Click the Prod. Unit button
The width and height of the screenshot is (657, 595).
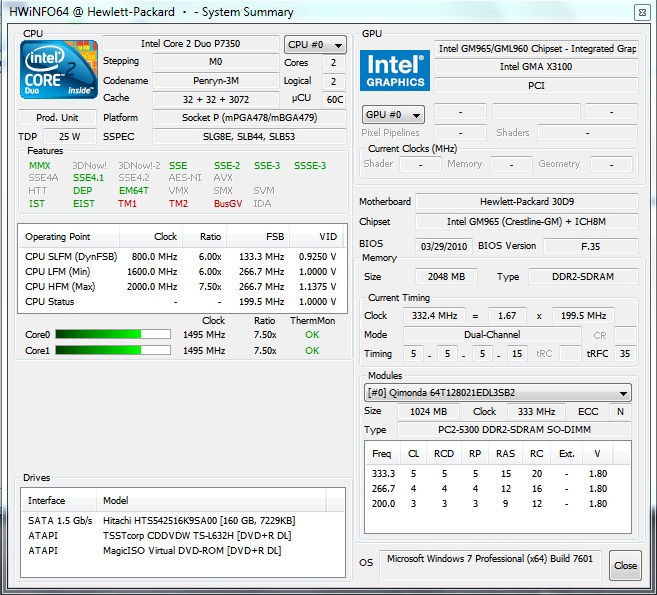pos(57,117)
